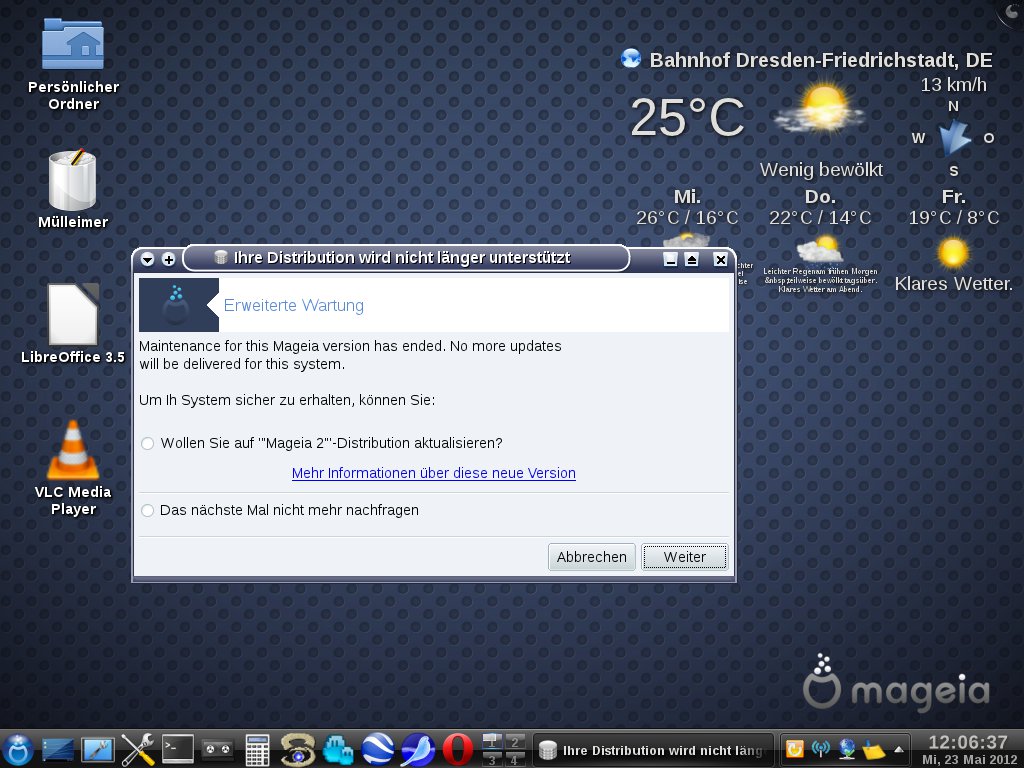Click the dialog title bar text

pos(402,258)
